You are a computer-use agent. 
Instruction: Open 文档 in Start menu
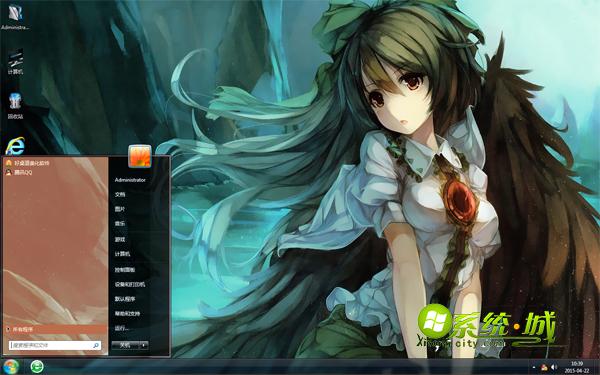pyautogui.click(x=120, y=194)
